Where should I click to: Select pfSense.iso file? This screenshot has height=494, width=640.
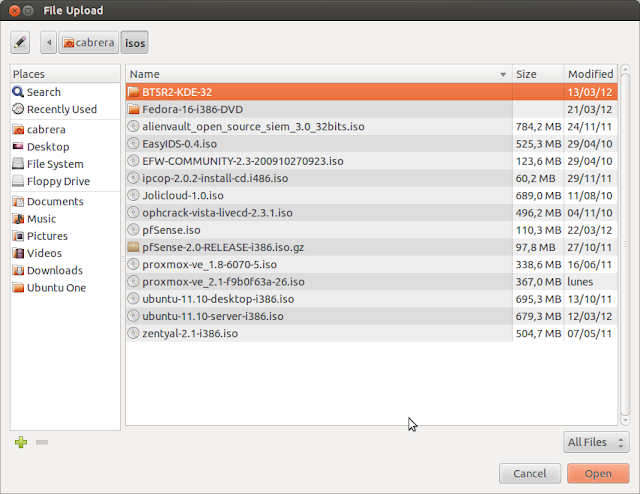(371, 230)
